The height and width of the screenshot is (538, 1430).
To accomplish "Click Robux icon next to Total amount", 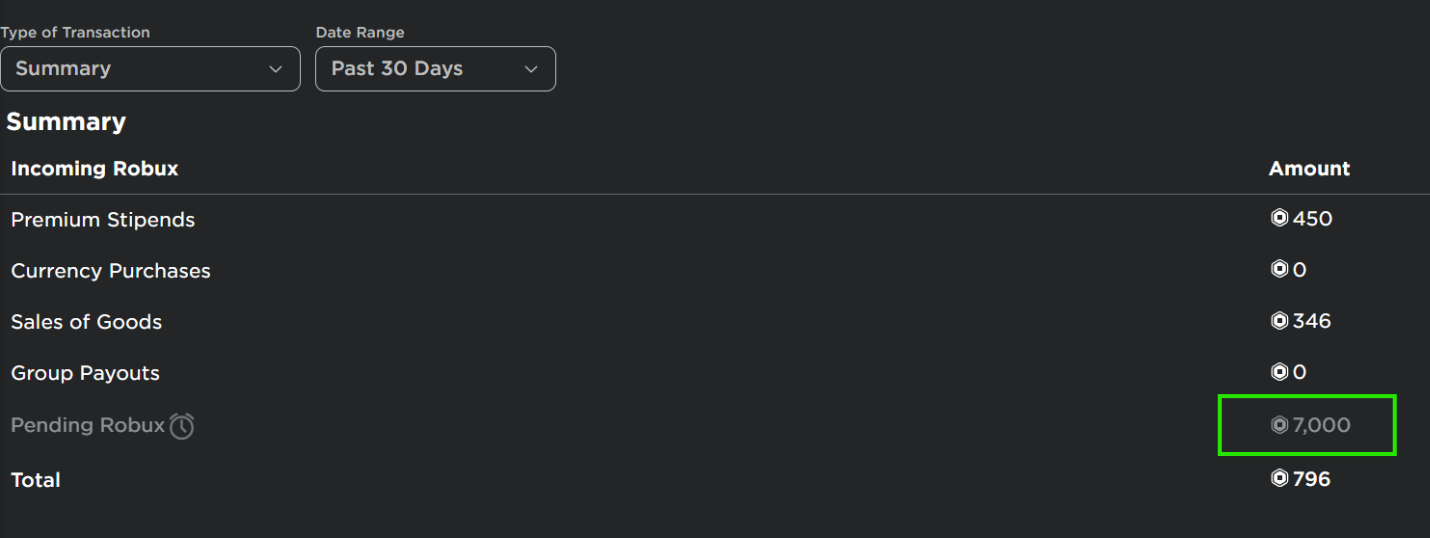I will 1279,479.
